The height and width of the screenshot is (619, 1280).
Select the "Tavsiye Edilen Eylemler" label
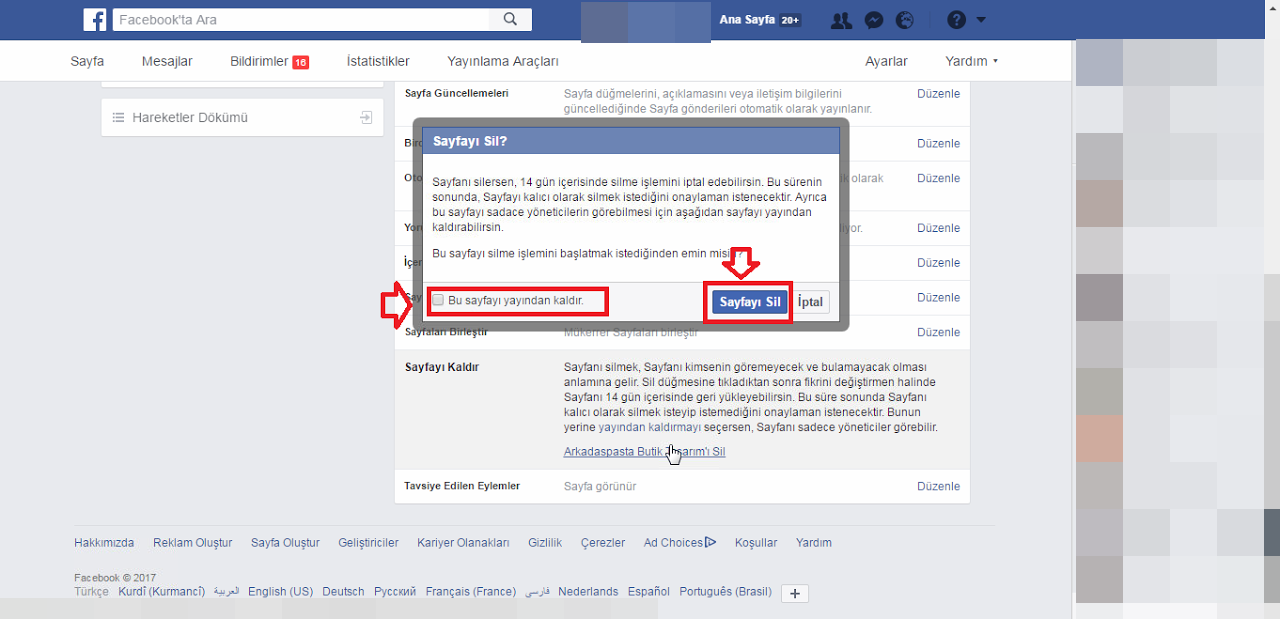point(462,486)
